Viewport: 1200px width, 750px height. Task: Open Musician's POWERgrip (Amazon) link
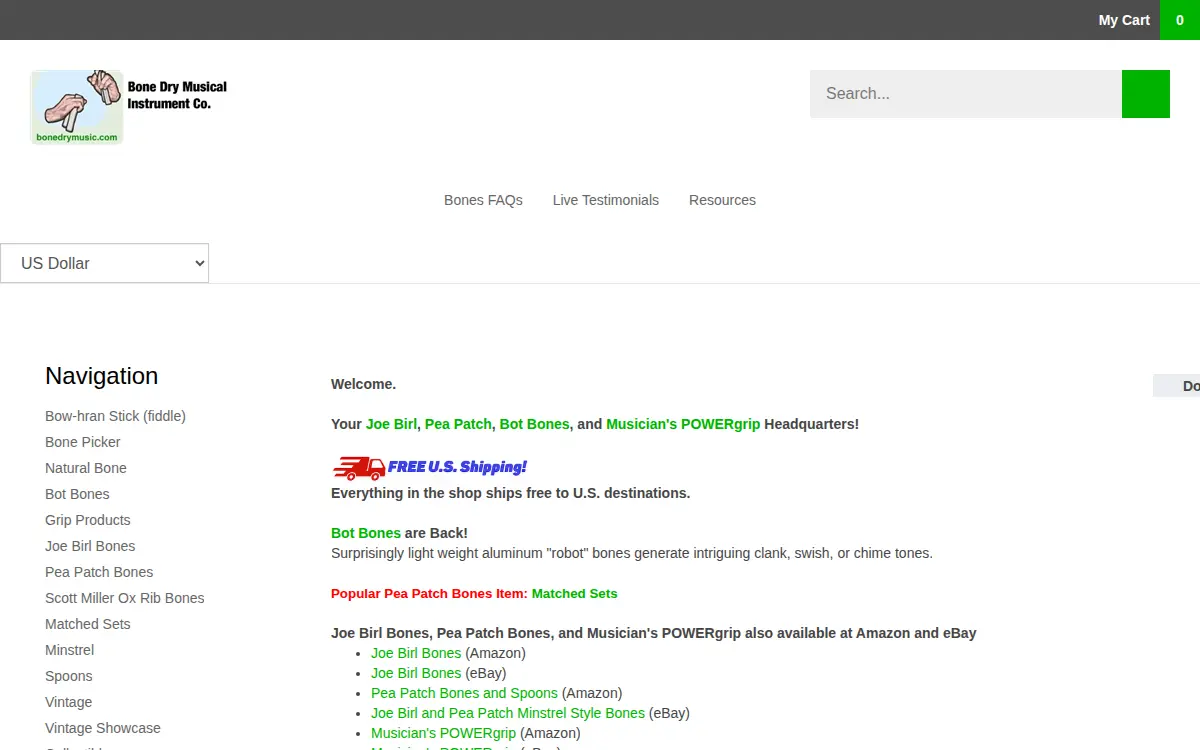[444, 733]
